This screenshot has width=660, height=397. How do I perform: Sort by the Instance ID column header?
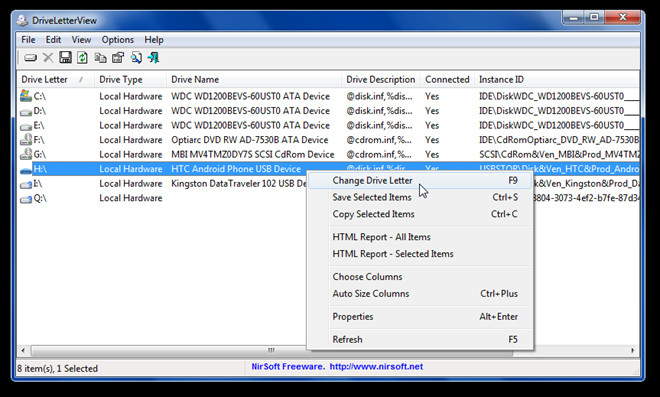[x=557, y=80]
